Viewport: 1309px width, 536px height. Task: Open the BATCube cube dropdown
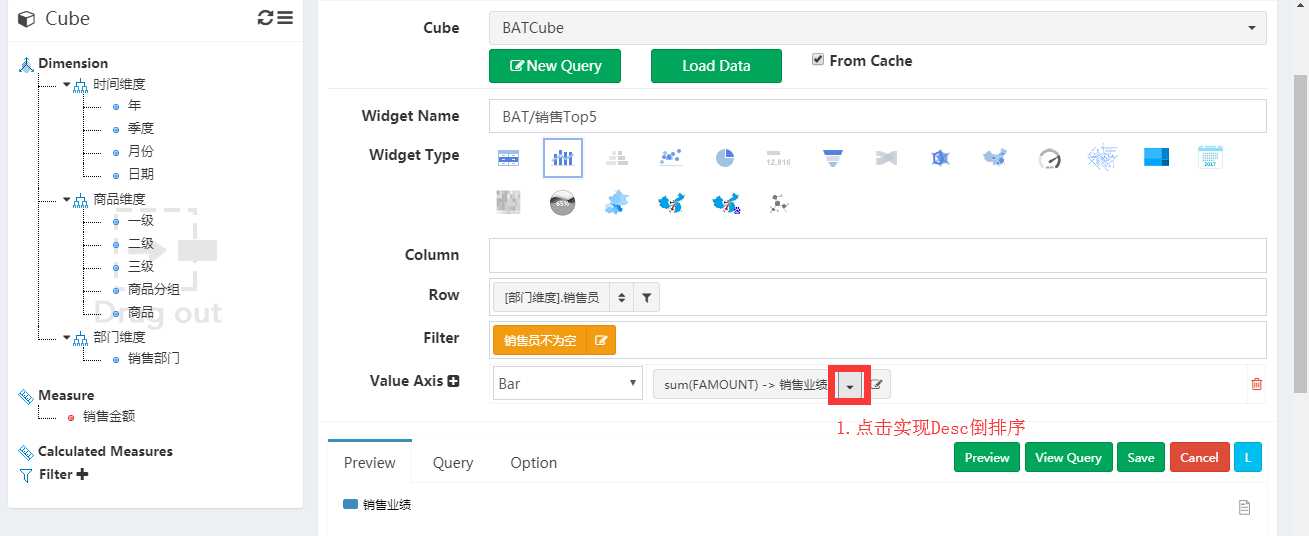[877, 28]
